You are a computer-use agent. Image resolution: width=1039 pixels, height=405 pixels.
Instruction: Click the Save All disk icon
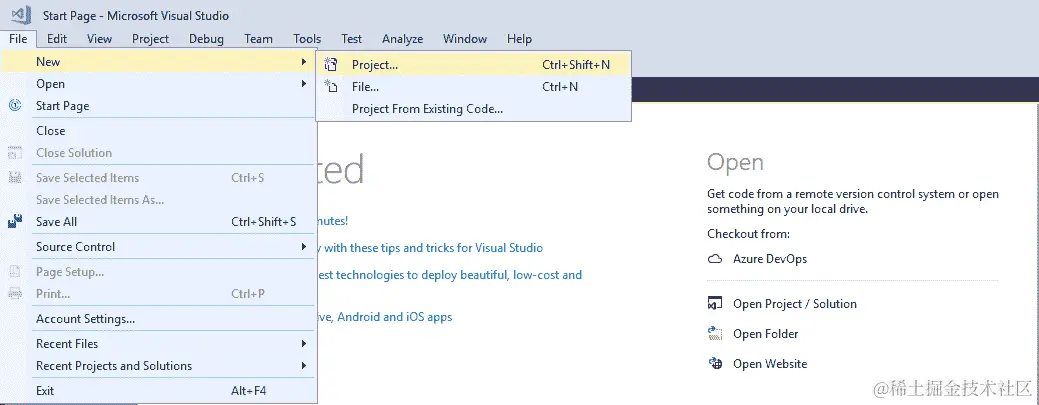point(15,221)
